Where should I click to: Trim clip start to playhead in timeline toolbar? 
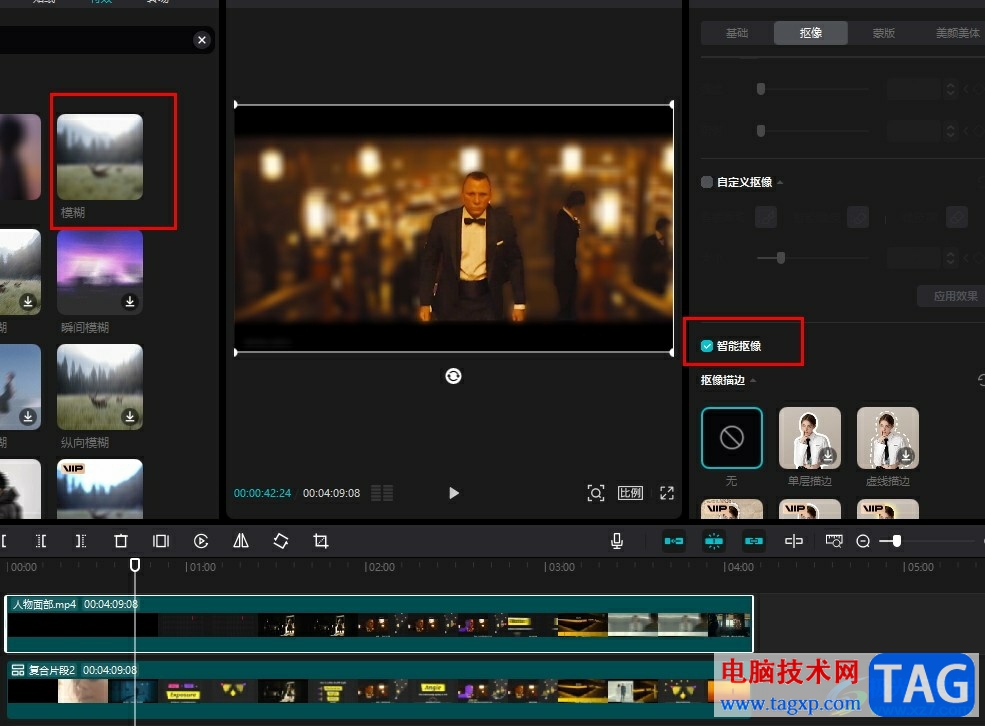pyautogui.click(x=41, y=541)
